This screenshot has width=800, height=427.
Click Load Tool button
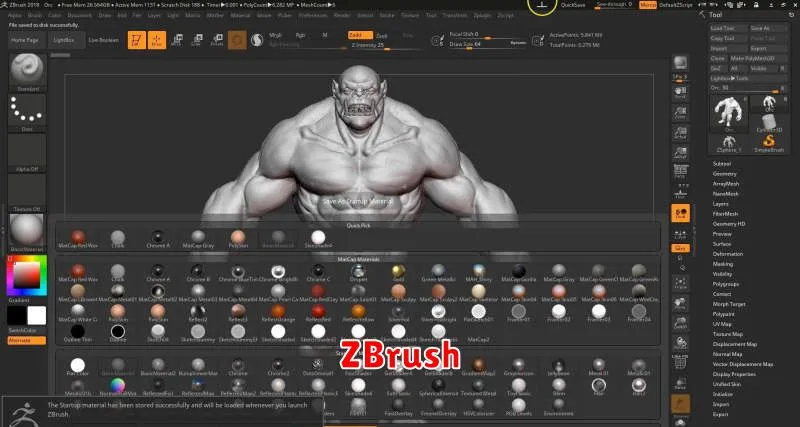coord(729,29)
